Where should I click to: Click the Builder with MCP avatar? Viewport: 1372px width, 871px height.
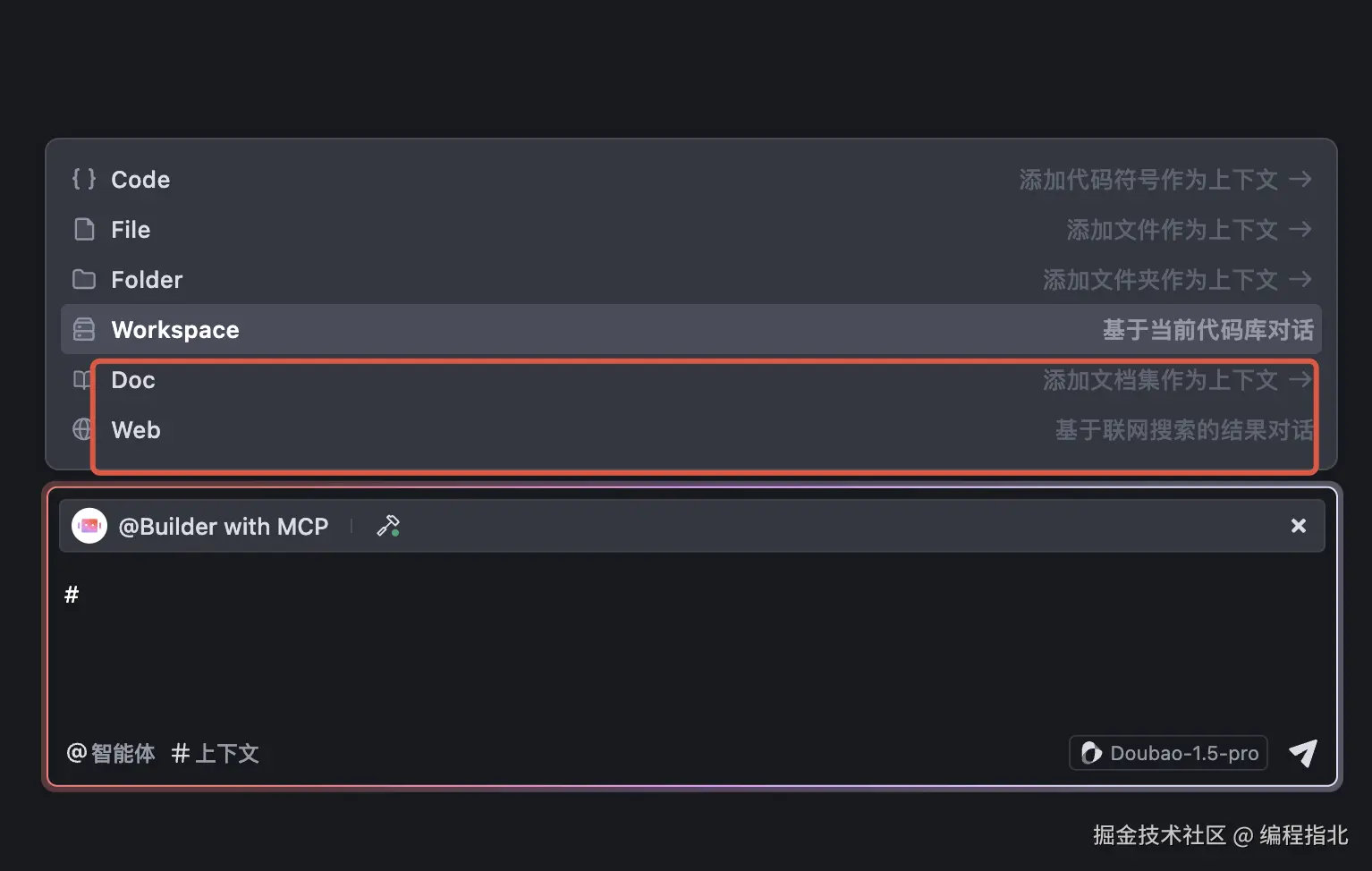(89, 526)
